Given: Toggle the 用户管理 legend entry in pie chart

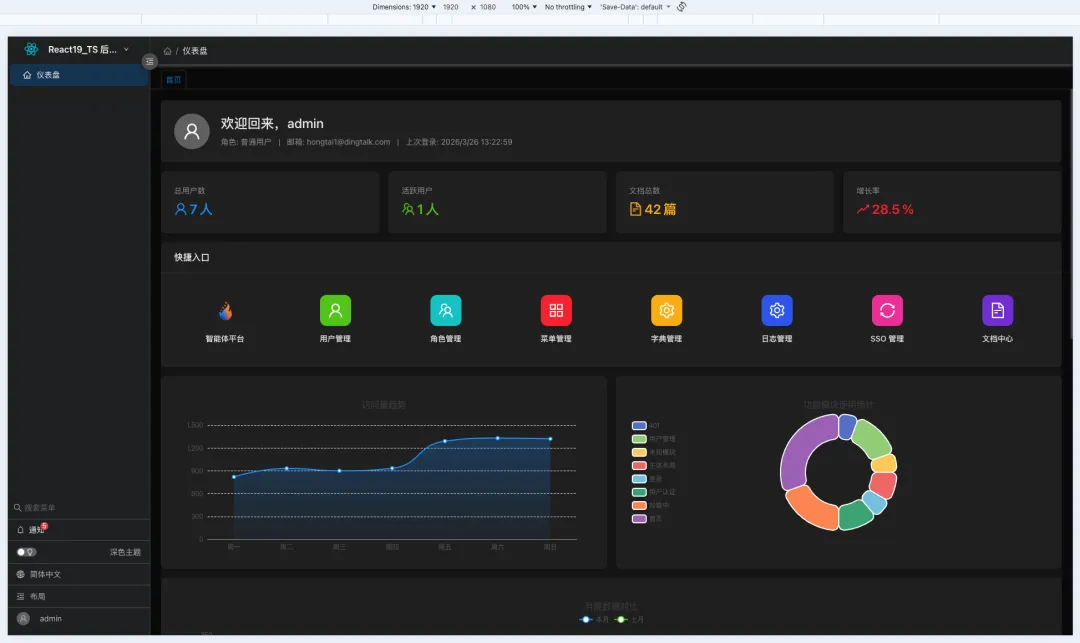Looking at the screenshot, I should [x=653, y=439].
